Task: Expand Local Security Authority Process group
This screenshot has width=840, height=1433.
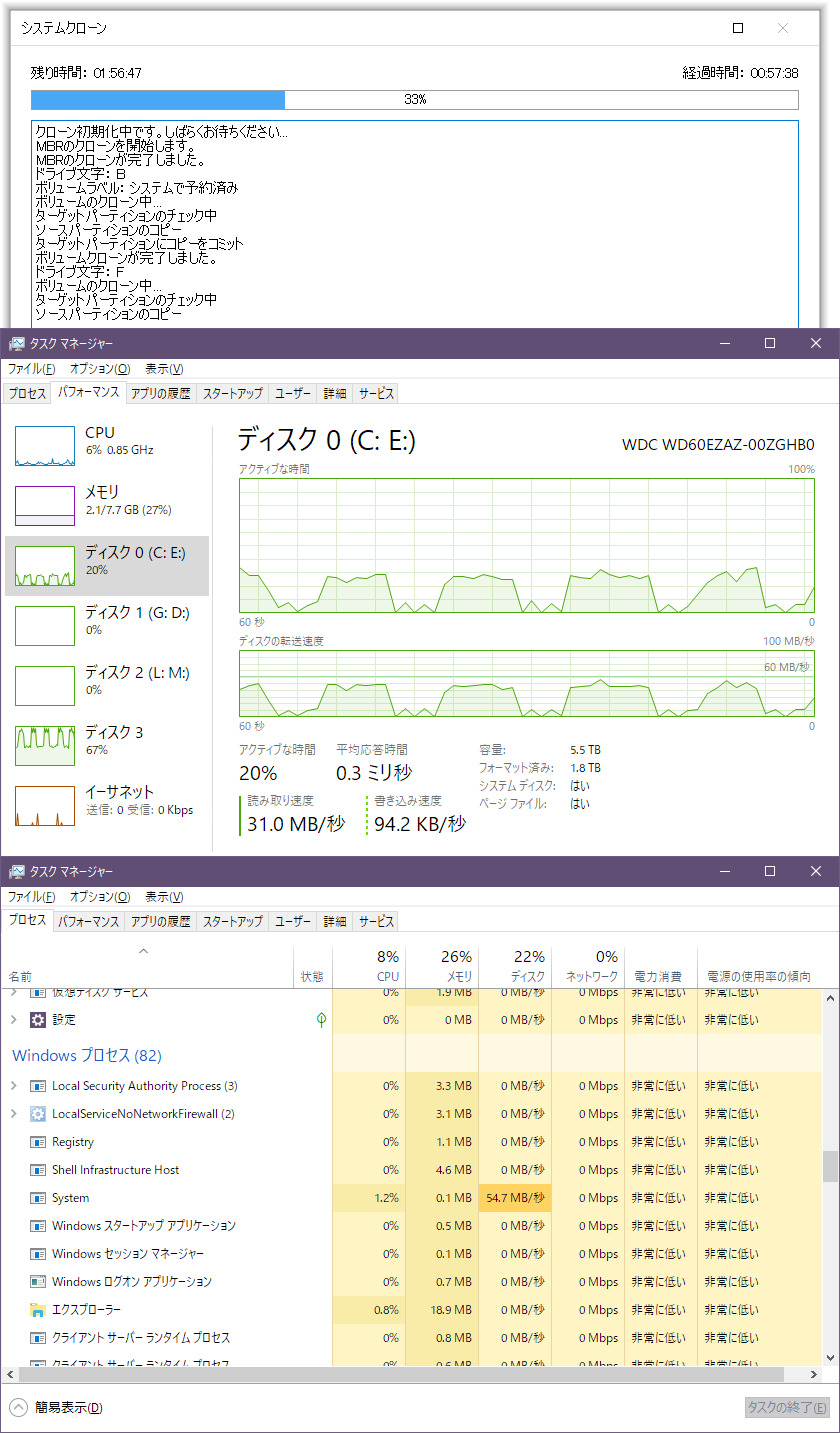Action: point(14,1085)
